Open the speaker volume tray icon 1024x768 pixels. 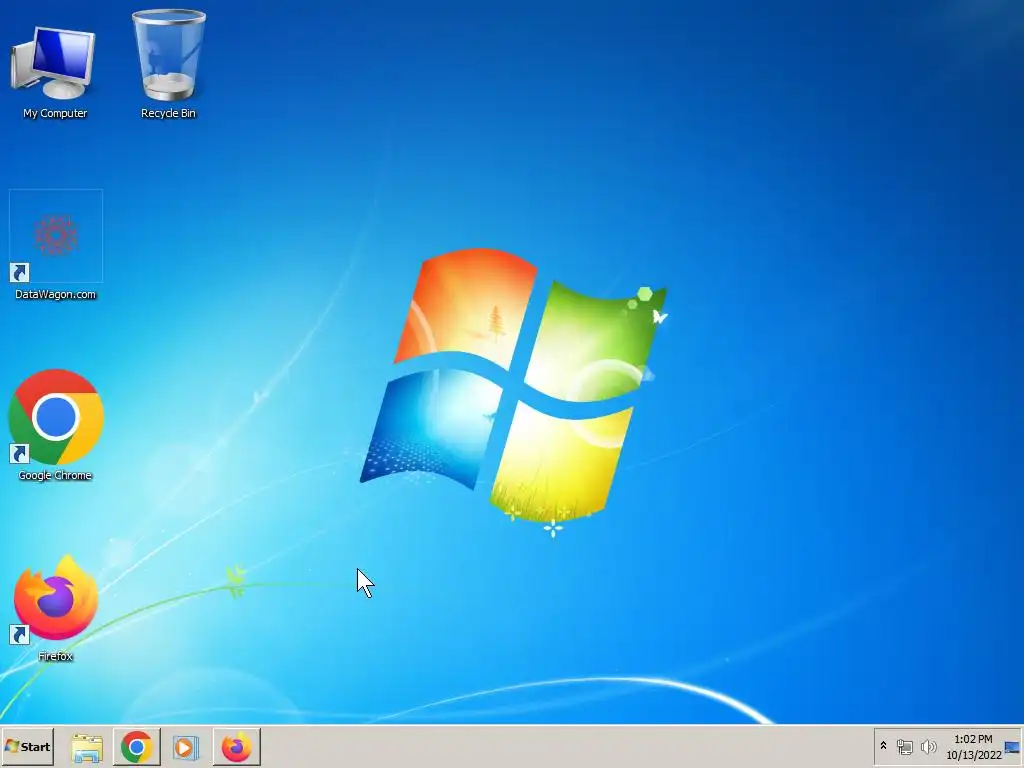928,746
